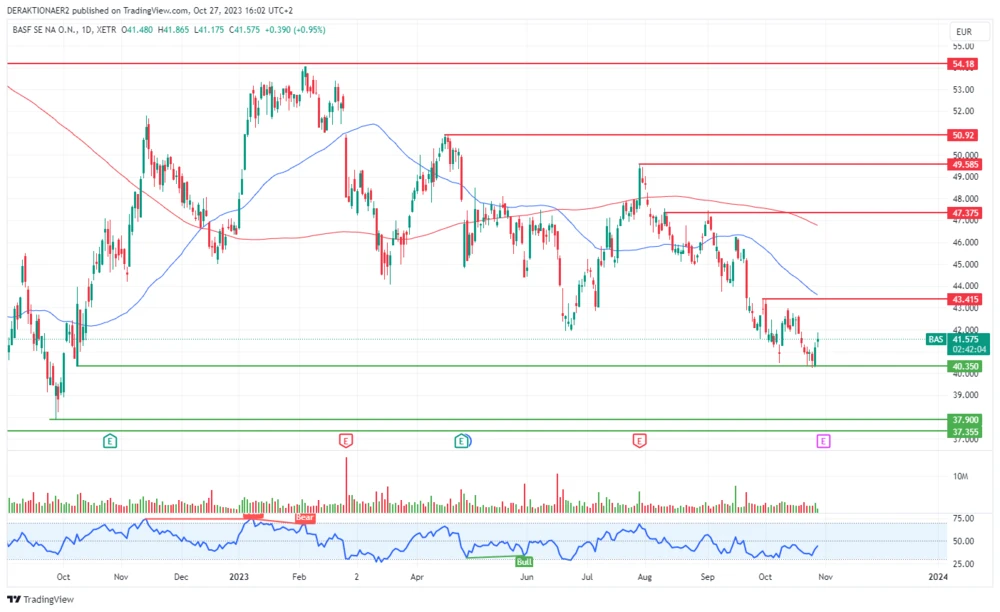This screenshot has height=612, width=1000.
Task: Select the 54.18 resistance price label
Action: pos(964,64)
